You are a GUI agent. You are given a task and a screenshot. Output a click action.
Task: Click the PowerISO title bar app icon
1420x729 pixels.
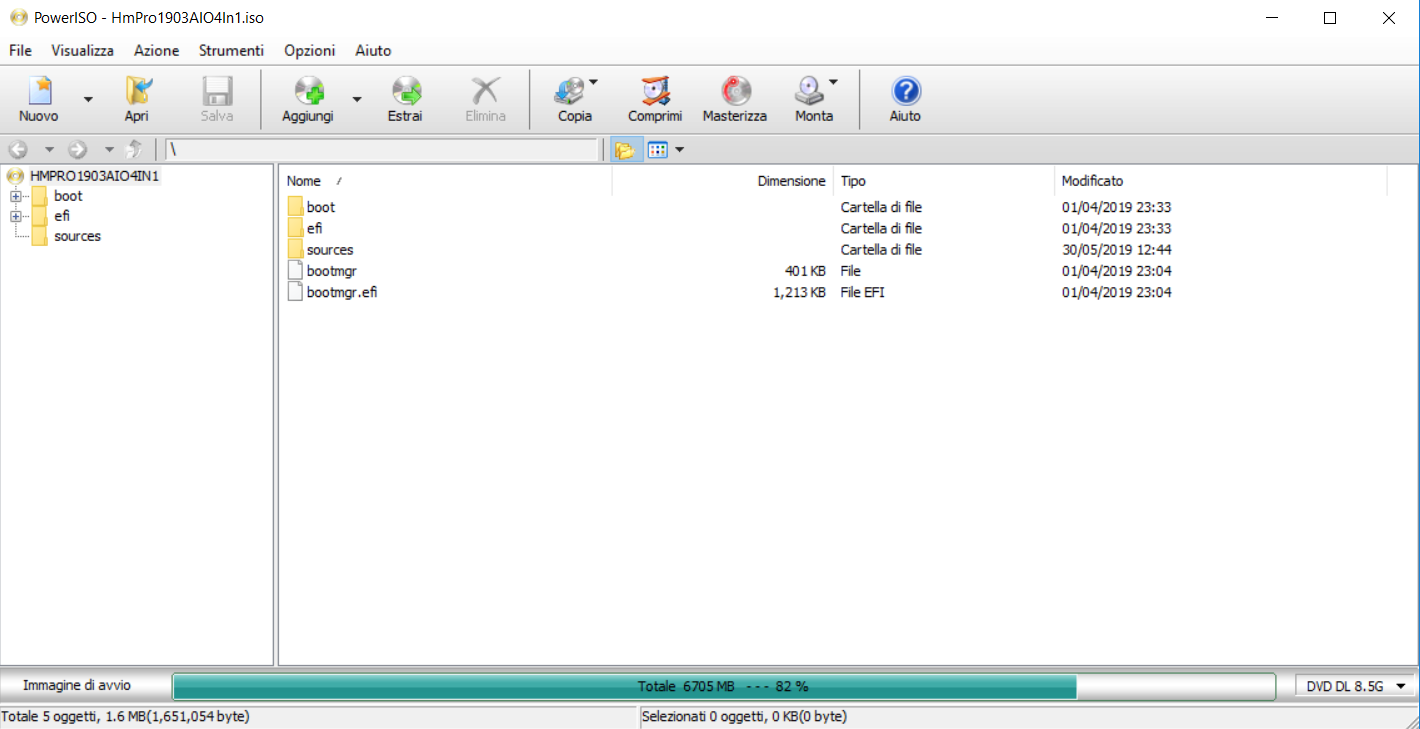(18, 18)
